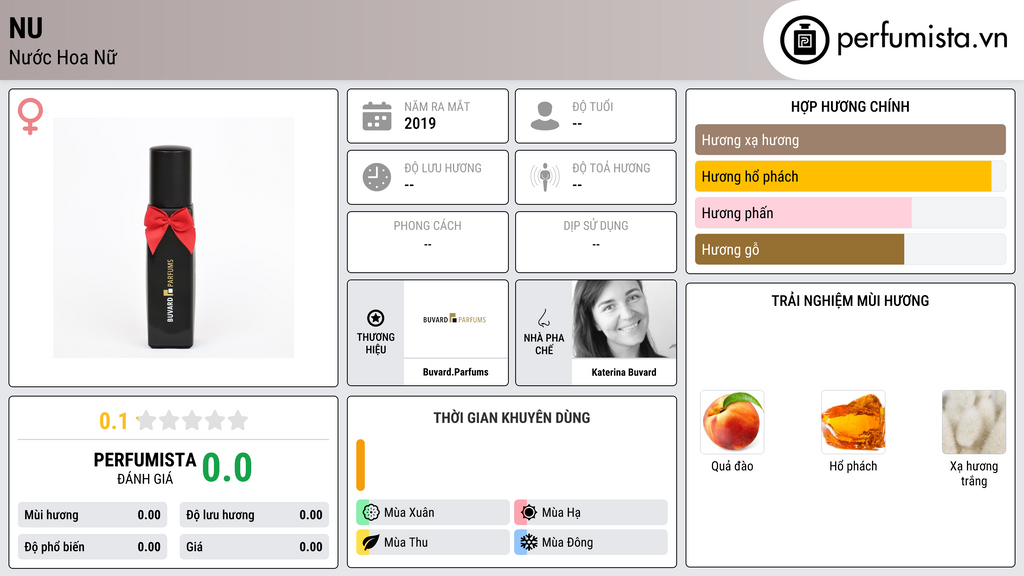Click the nose icon above Nhà pha chế
This screenshot has height=576, width=1024.
(543, 318)
